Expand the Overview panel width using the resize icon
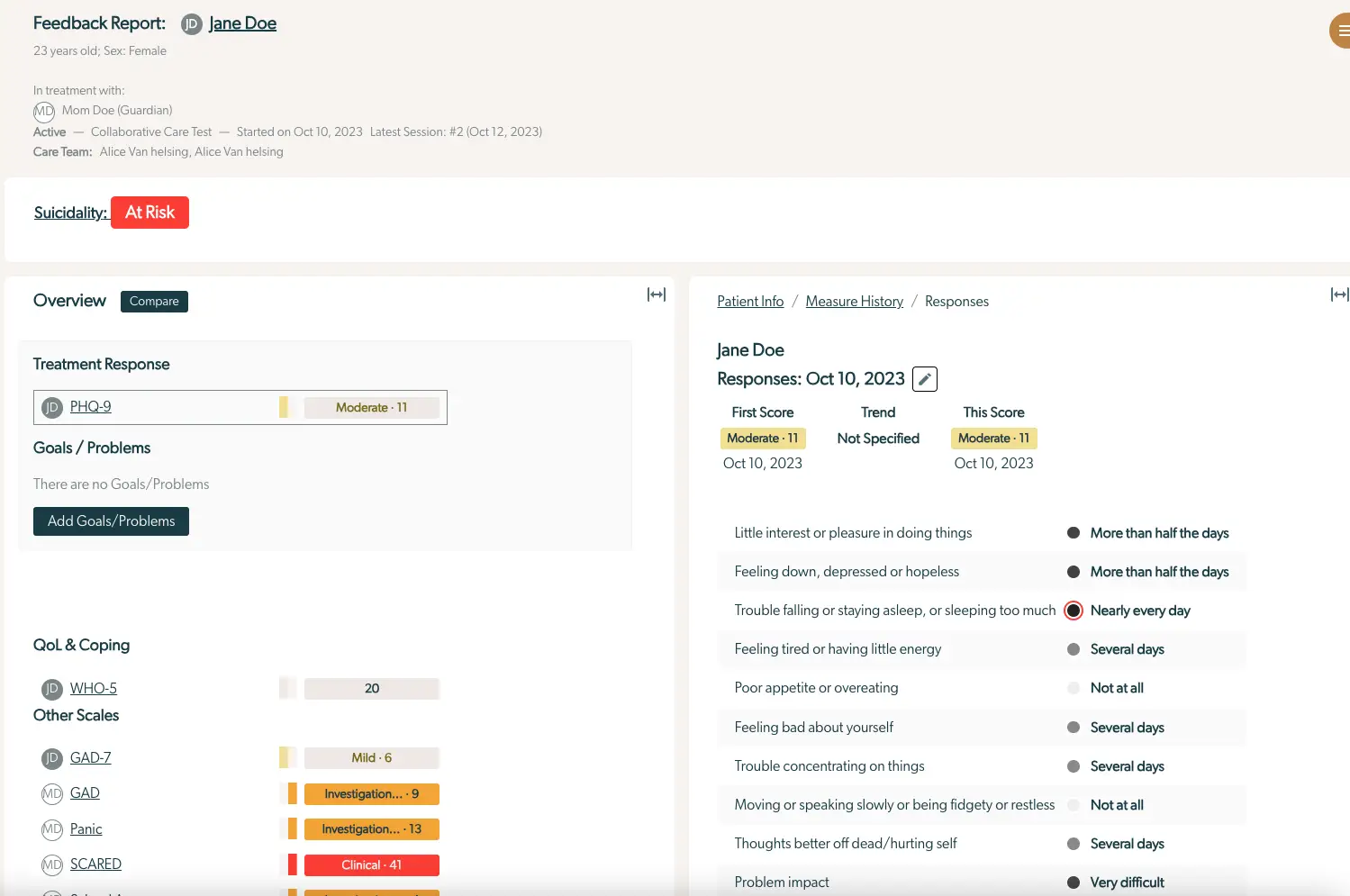This screenshot has height=896, width=1350. point(657,294)
